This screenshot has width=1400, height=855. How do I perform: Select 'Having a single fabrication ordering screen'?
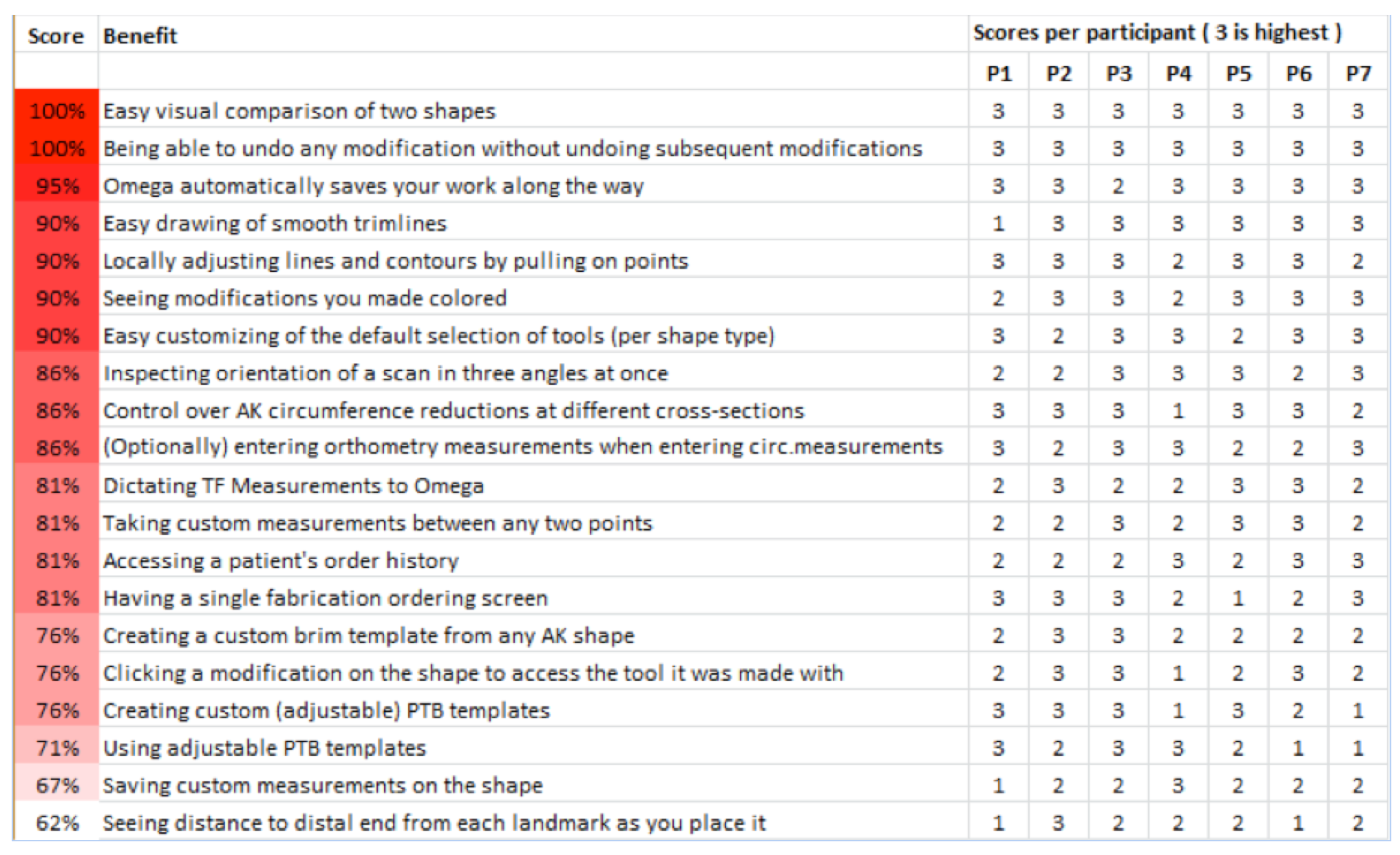(x=326, y=598)
